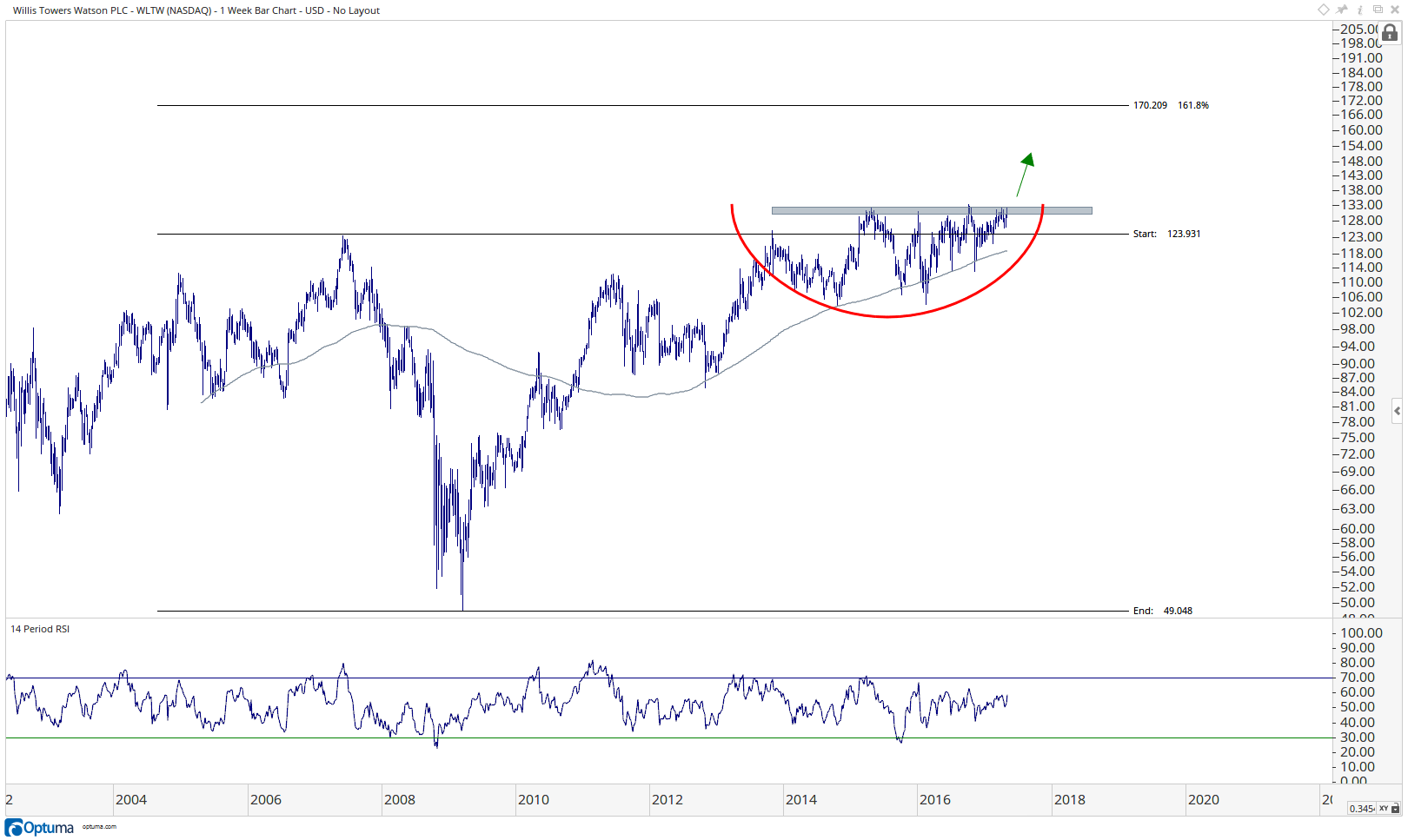The image size is (1408, 840).
Task: Click the optuma.com link
Action: (x=99, y=827)
